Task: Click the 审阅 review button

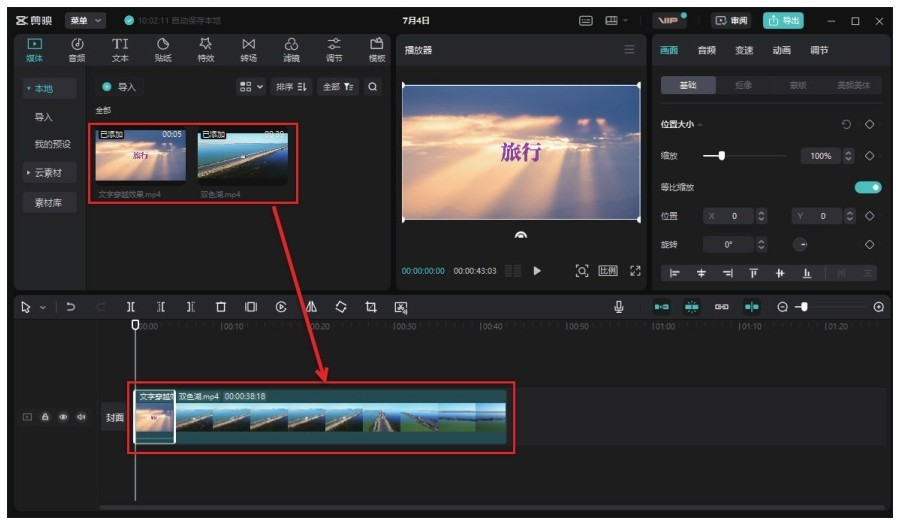Action: [730, 21]
